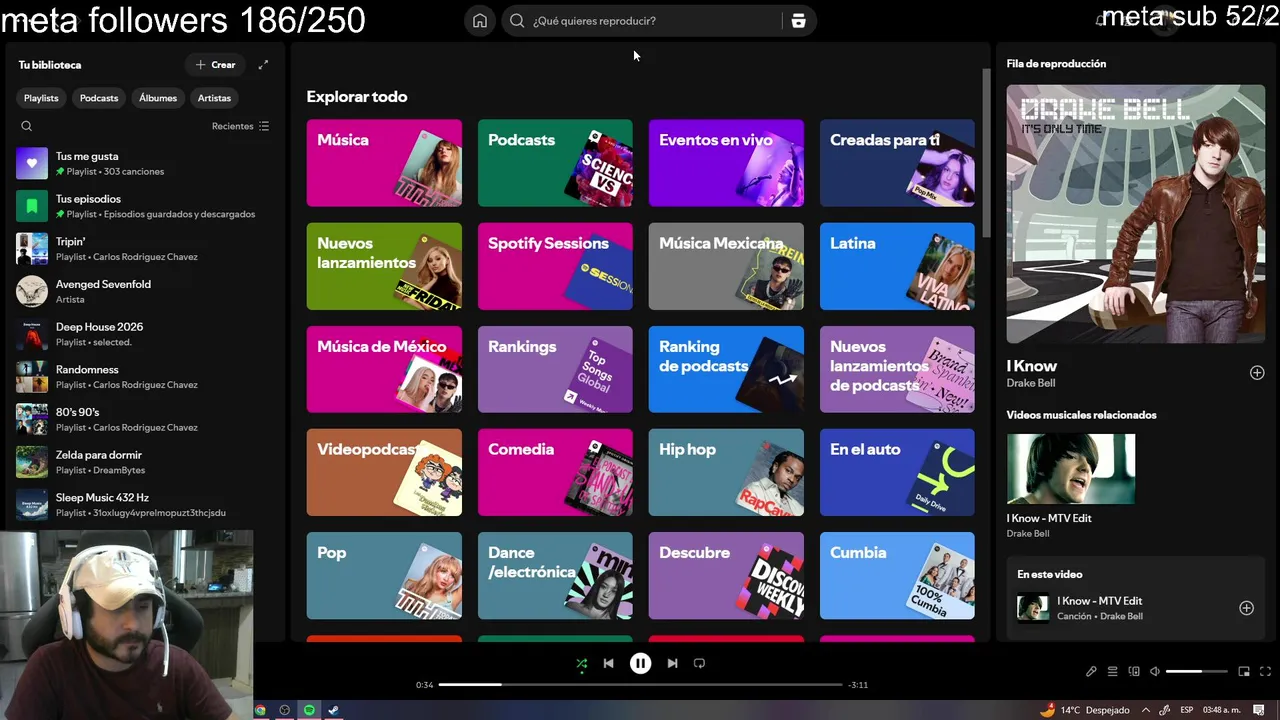Adjust the volume slider
1280x720 pixels.
[x=1196, y=672]
